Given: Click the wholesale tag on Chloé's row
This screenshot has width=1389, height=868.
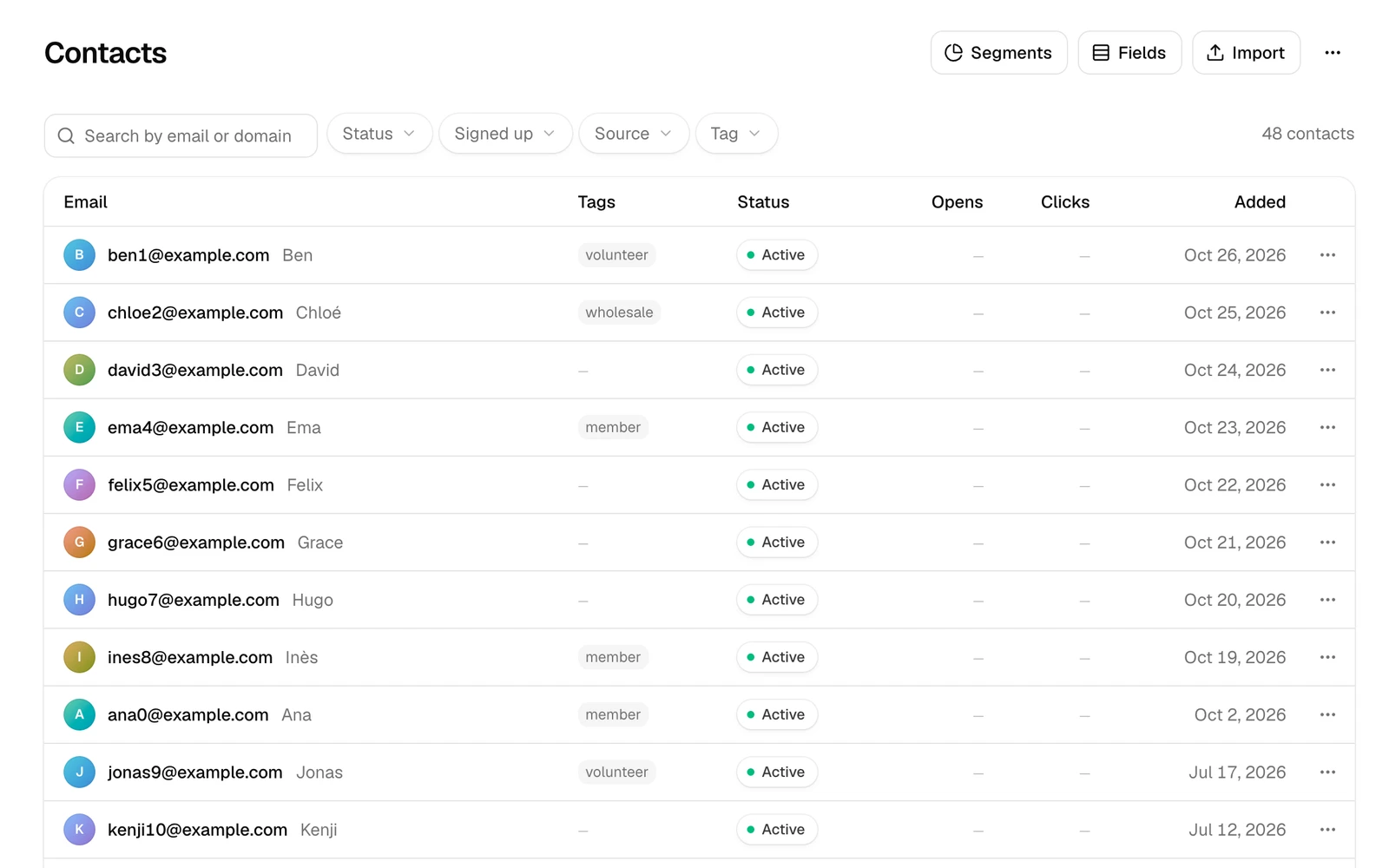Looking at the screenshot, I should (x=619, y=312).
